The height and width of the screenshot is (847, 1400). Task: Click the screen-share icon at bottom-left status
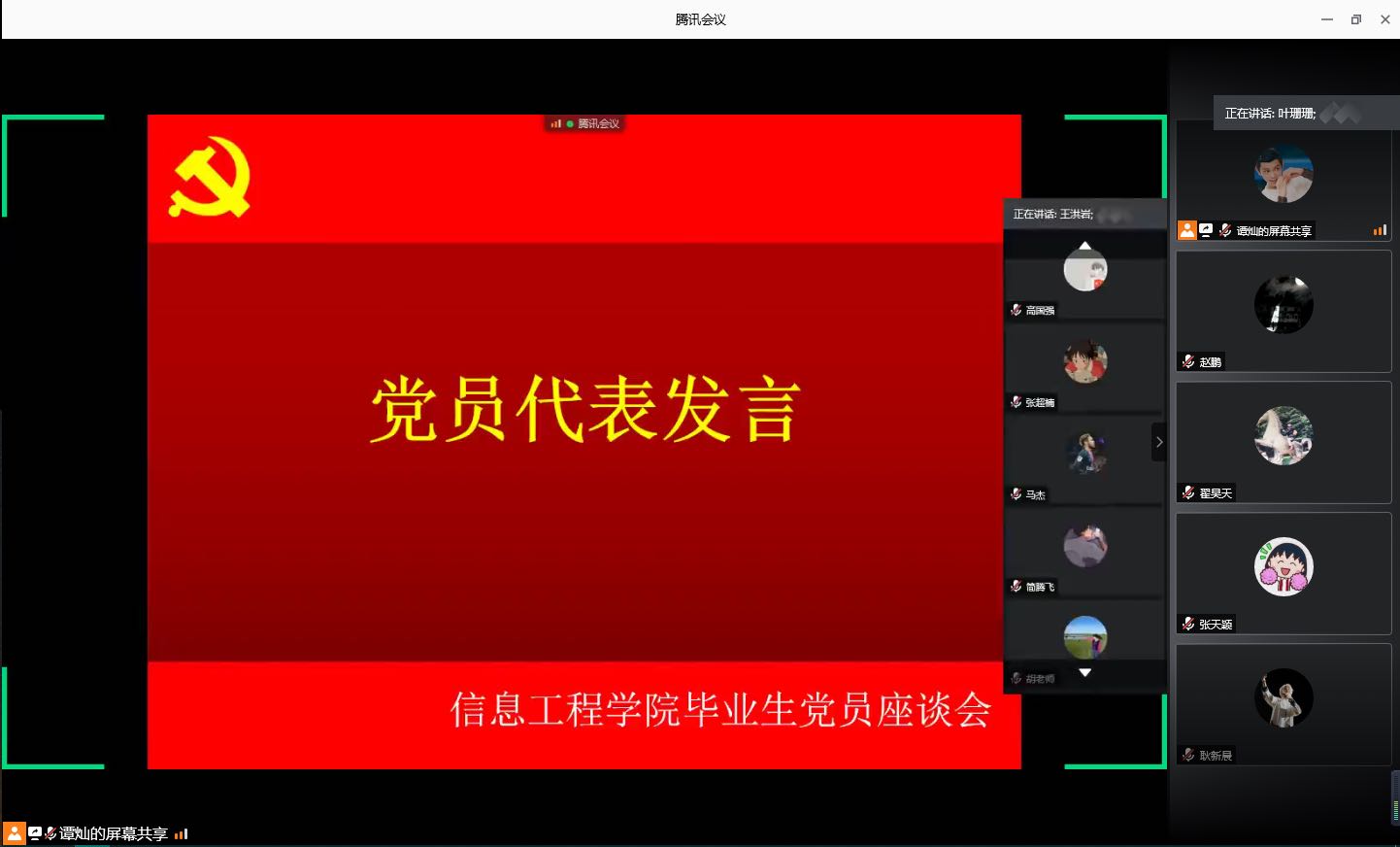pyautogui.click(x=35, y=833)
